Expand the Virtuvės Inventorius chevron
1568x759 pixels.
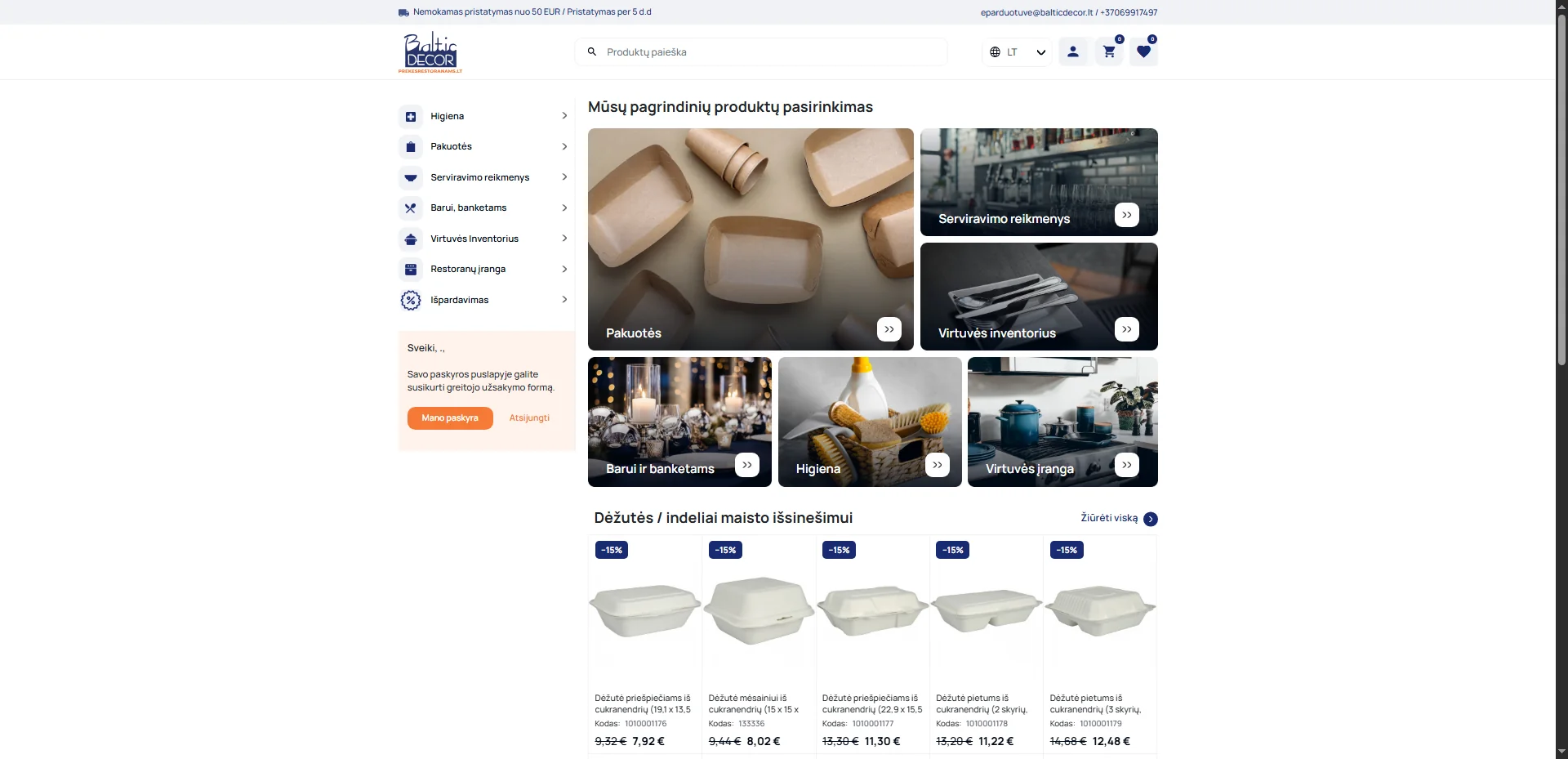tap(564, 239)
